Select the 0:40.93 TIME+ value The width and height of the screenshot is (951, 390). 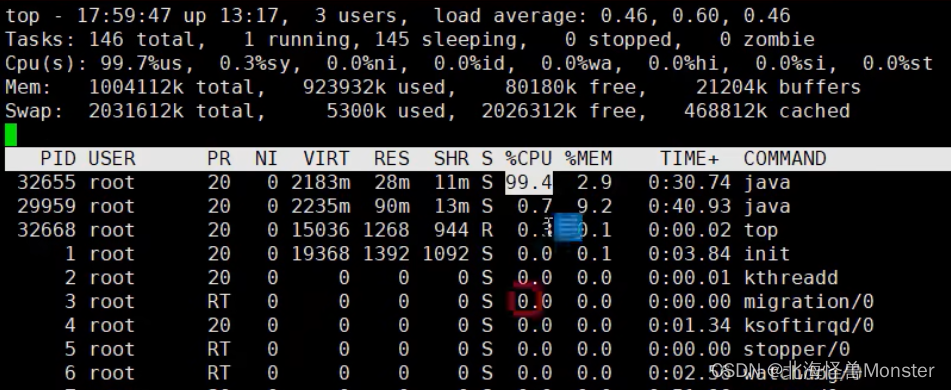pos(690,206)
